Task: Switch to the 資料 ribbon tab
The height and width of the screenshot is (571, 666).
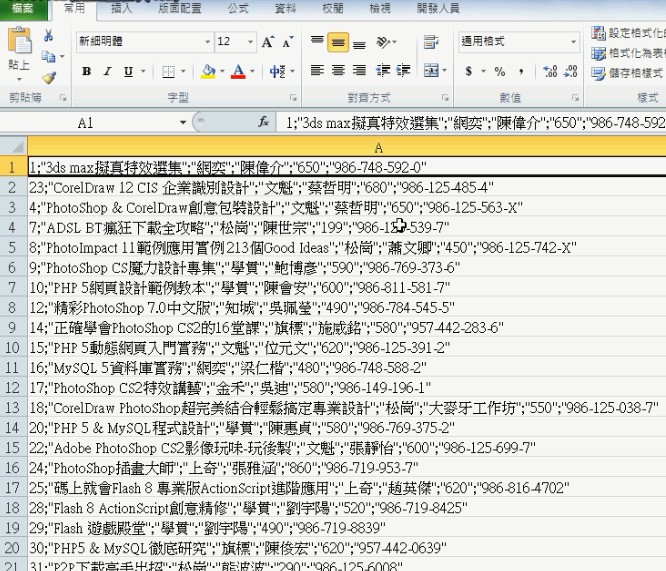Action: pyautogui.click(x=285, y=8)
